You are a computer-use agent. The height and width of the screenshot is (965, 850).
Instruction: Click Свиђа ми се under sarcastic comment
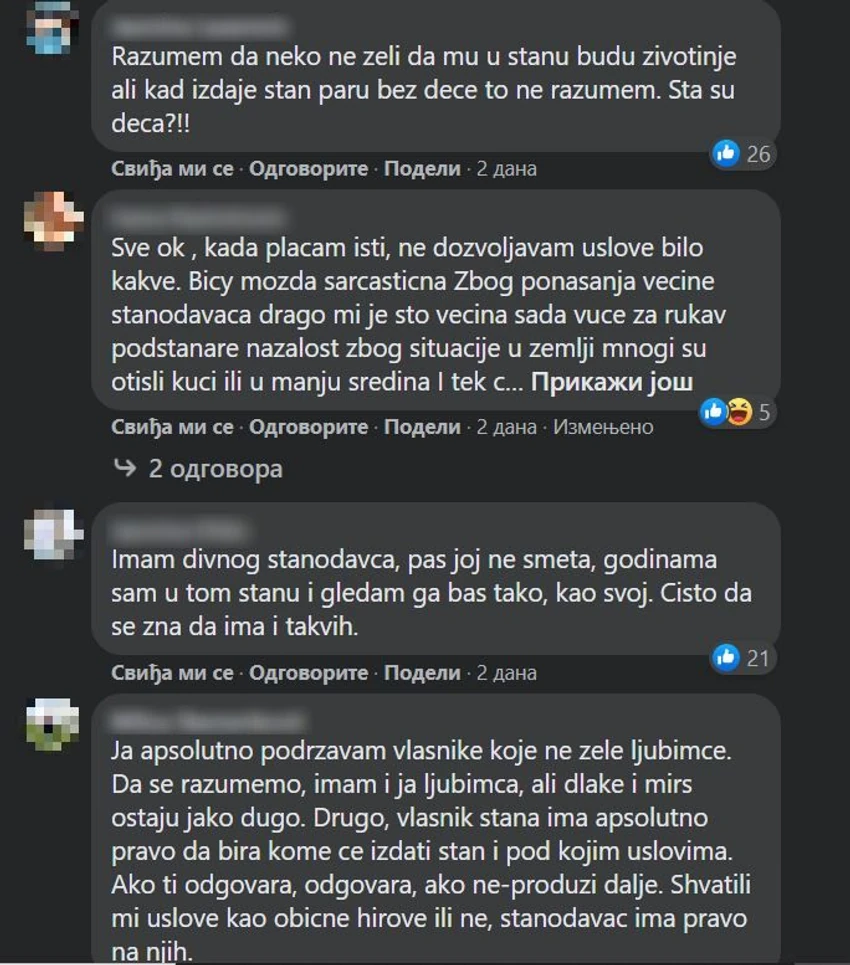[172, 427]
